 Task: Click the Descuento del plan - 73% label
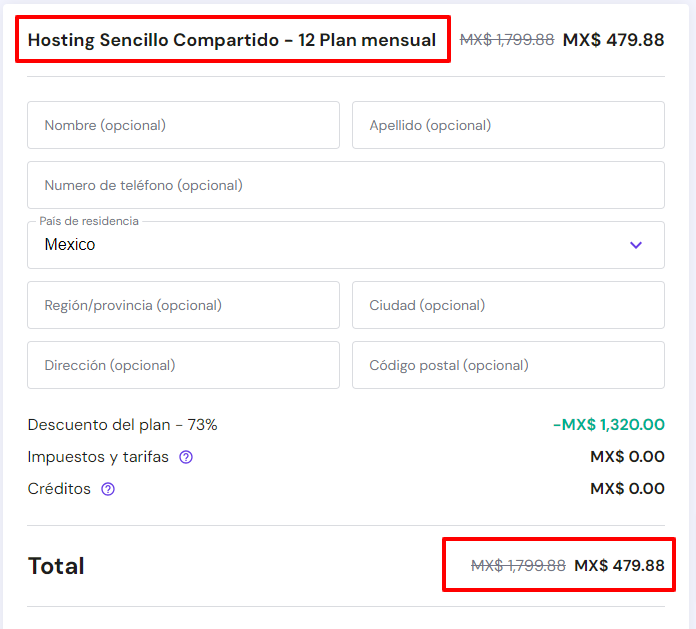122,425
